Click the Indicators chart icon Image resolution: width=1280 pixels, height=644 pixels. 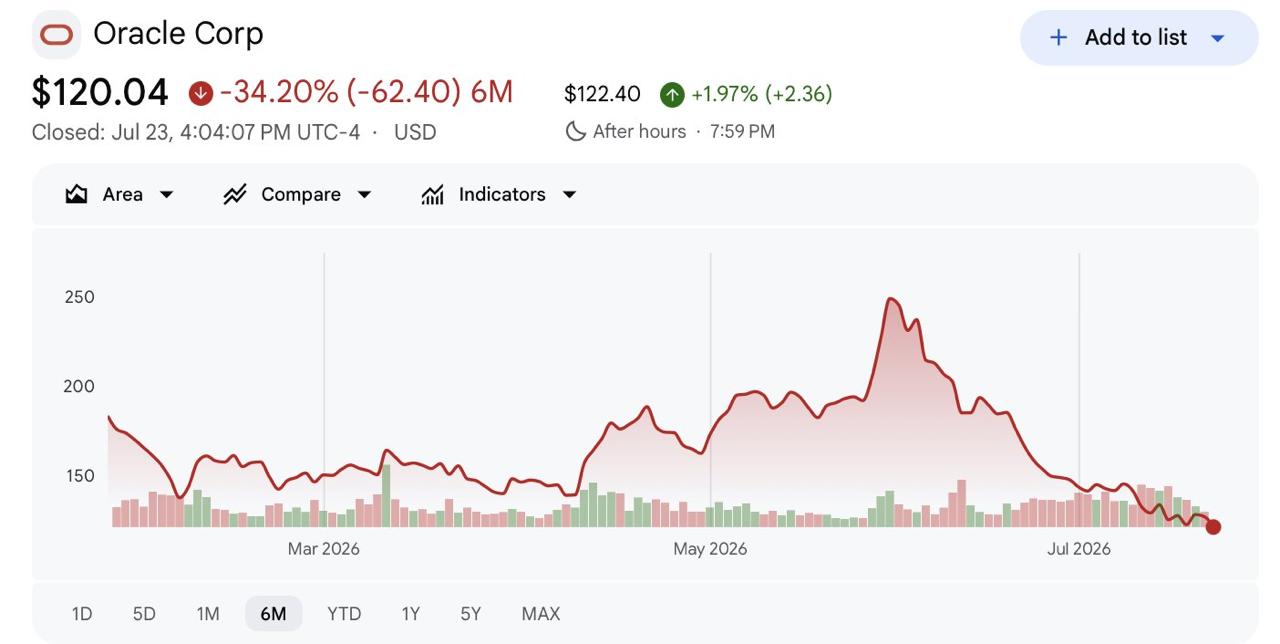(x=432, y=194)
